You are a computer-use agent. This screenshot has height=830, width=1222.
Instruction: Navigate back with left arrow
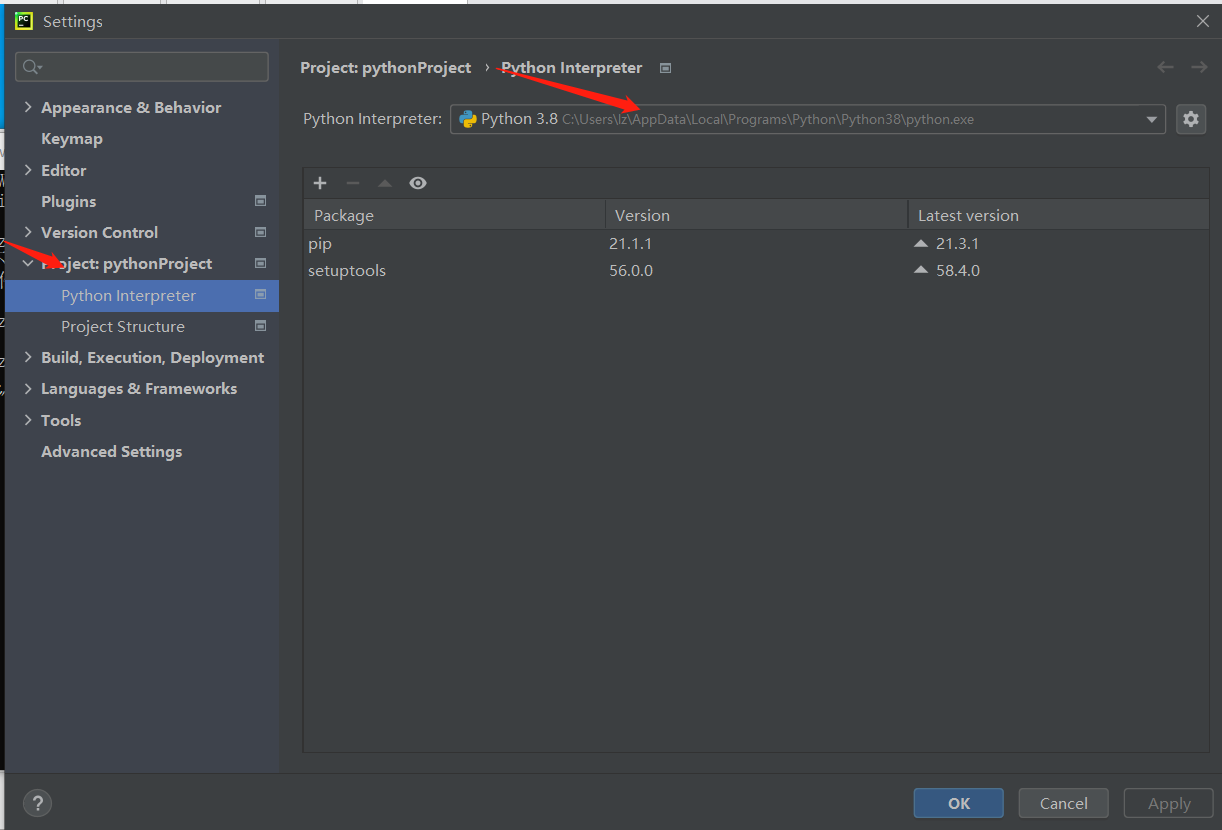tap(1165, 67)
